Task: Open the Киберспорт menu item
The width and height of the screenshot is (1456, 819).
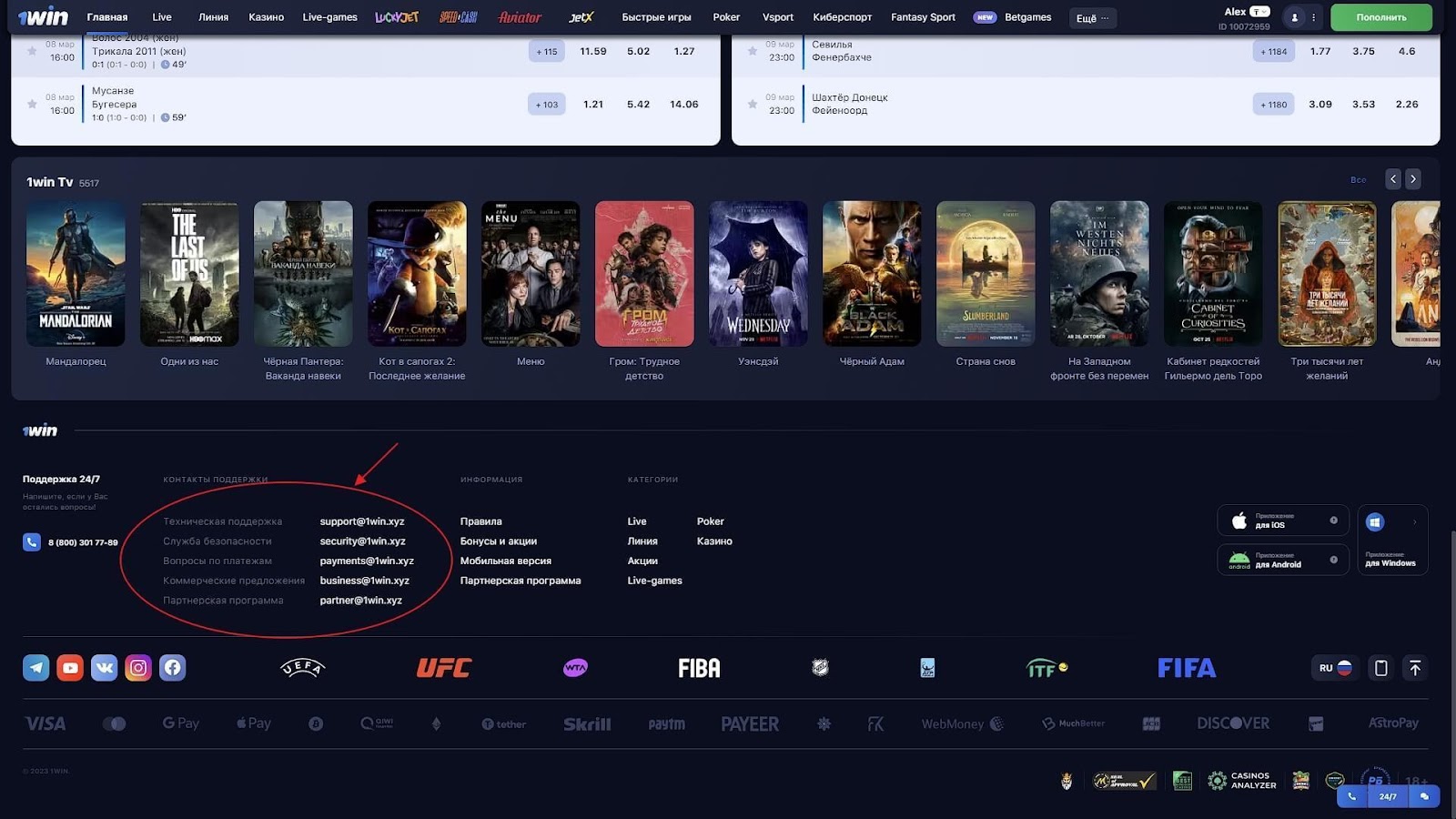Action: coord(842,17)
